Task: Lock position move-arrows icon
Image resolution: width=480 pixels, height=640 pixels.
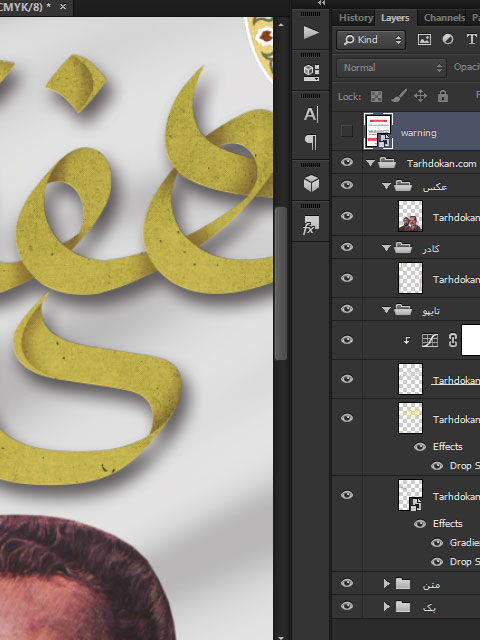Action: pyautogui.click(x=420, y=96)
